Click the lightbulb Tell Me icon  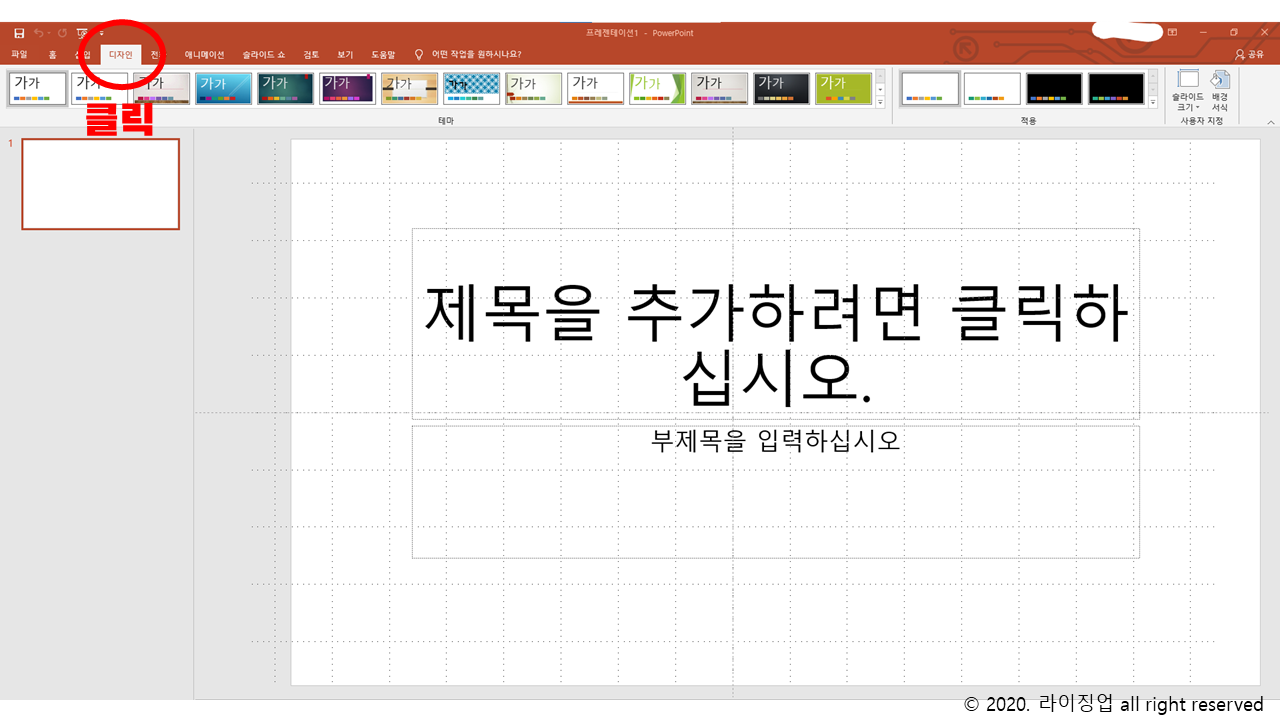tap(419, 54)
